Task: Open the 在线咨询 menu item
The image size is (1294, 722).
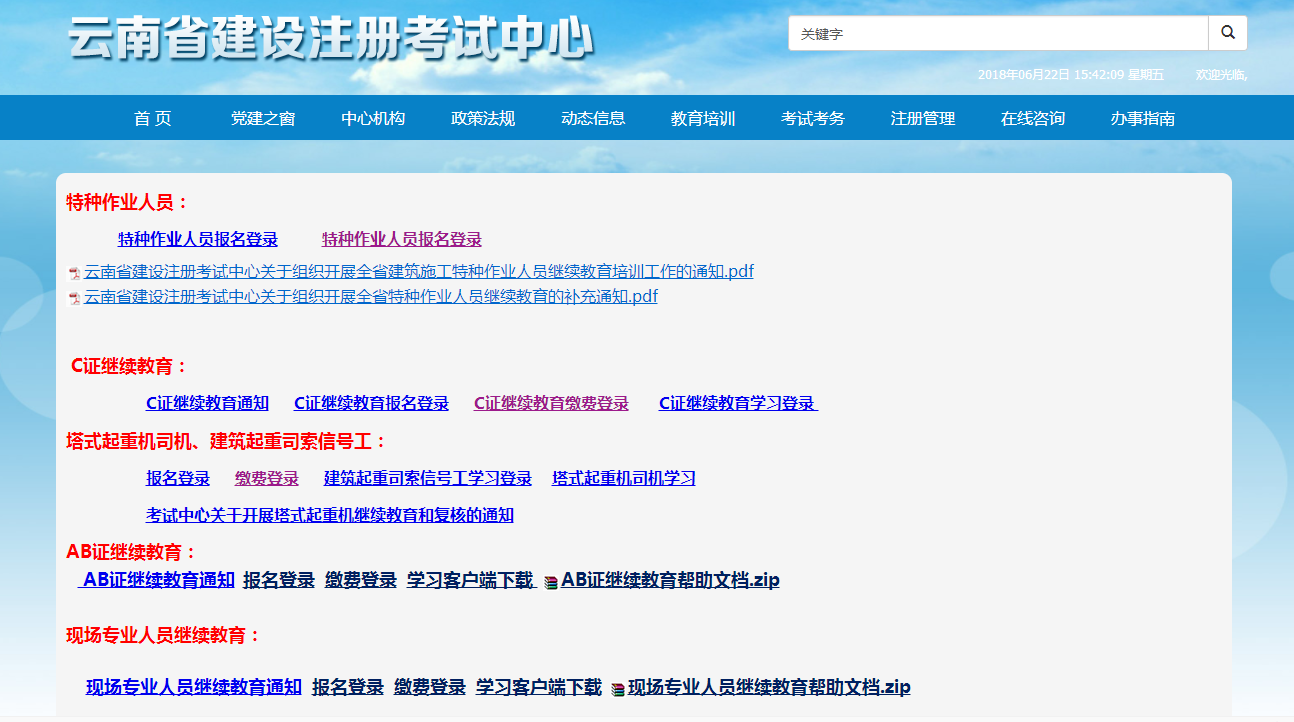Action: (1033, 118)
